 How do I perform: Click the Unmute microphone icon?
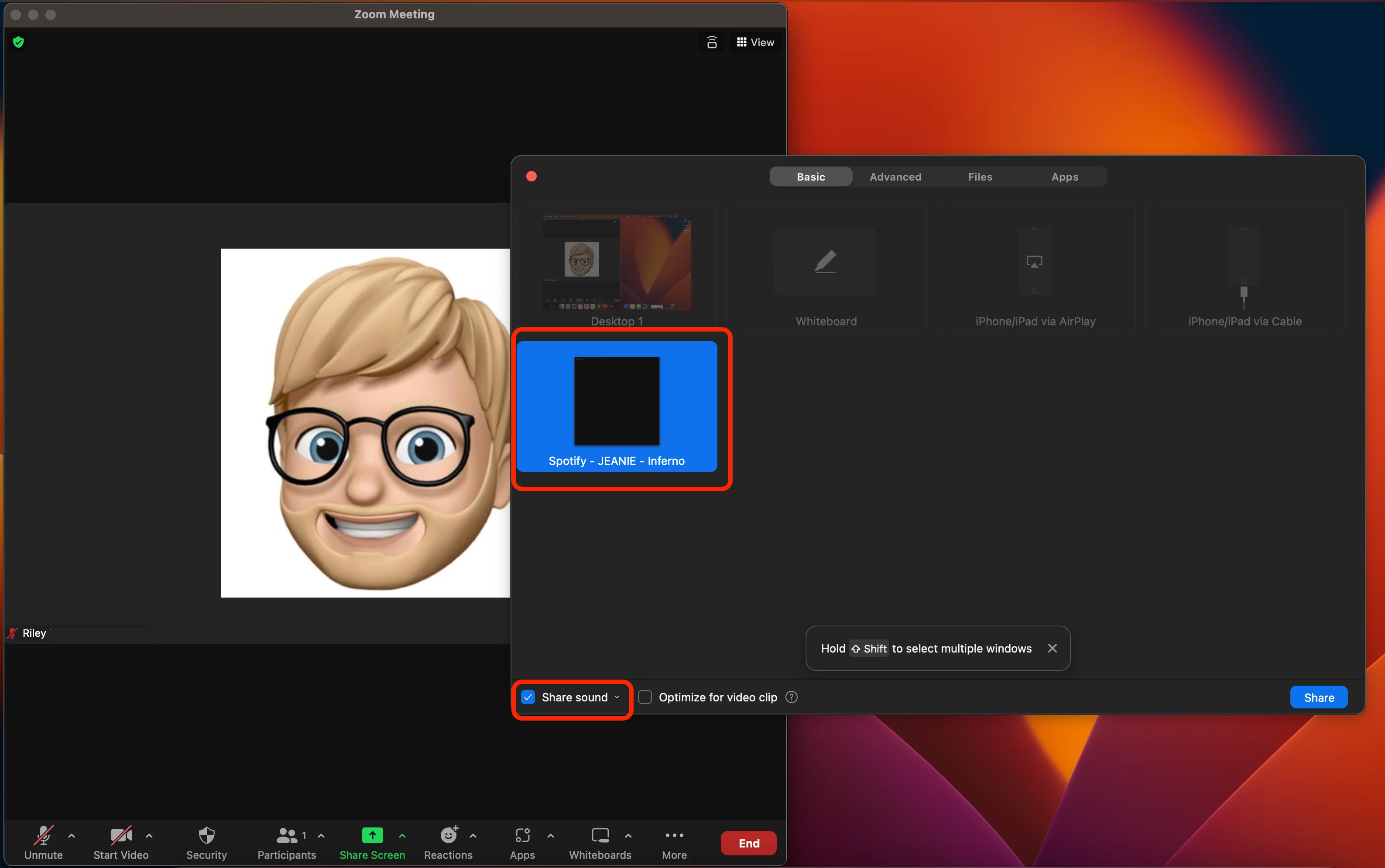click(x=44, y=835)
